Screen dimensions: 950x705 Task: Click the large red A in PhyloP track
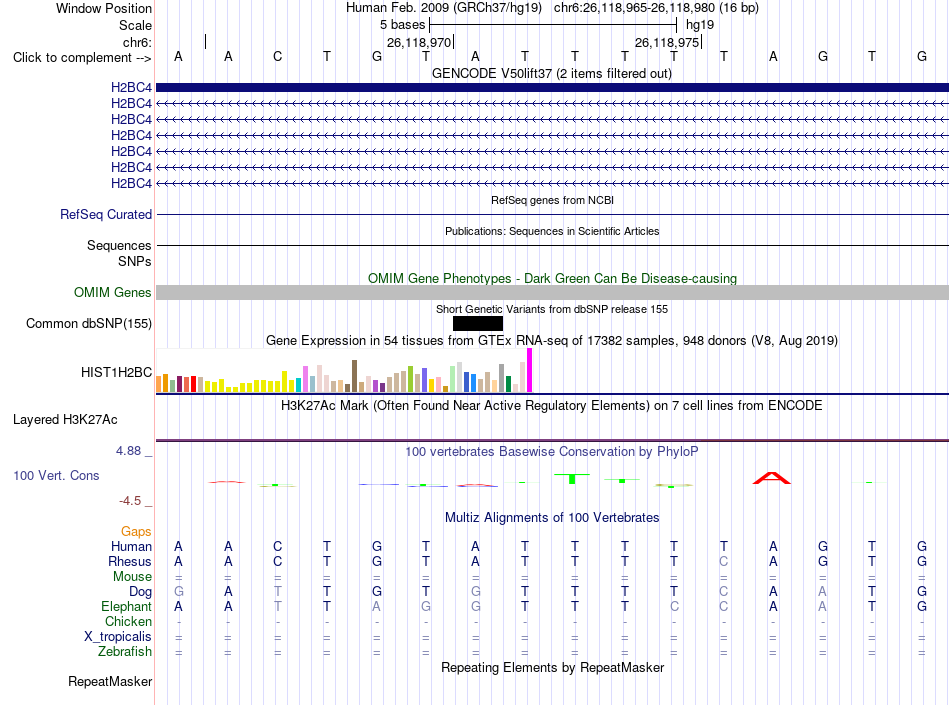tap(772, 478)
